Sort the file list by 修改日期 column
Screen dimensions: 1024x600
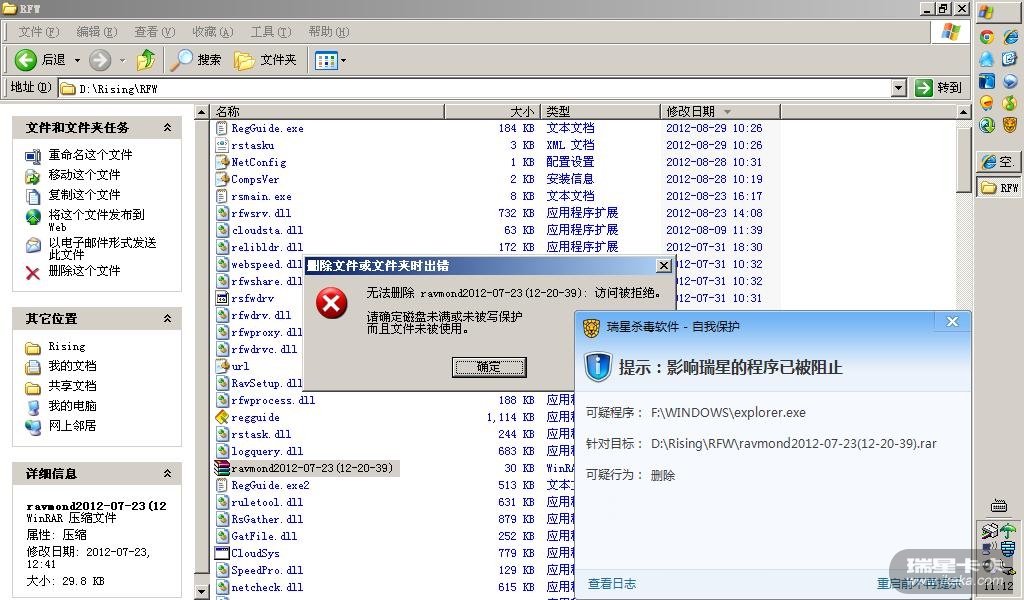tap(720, 112)
